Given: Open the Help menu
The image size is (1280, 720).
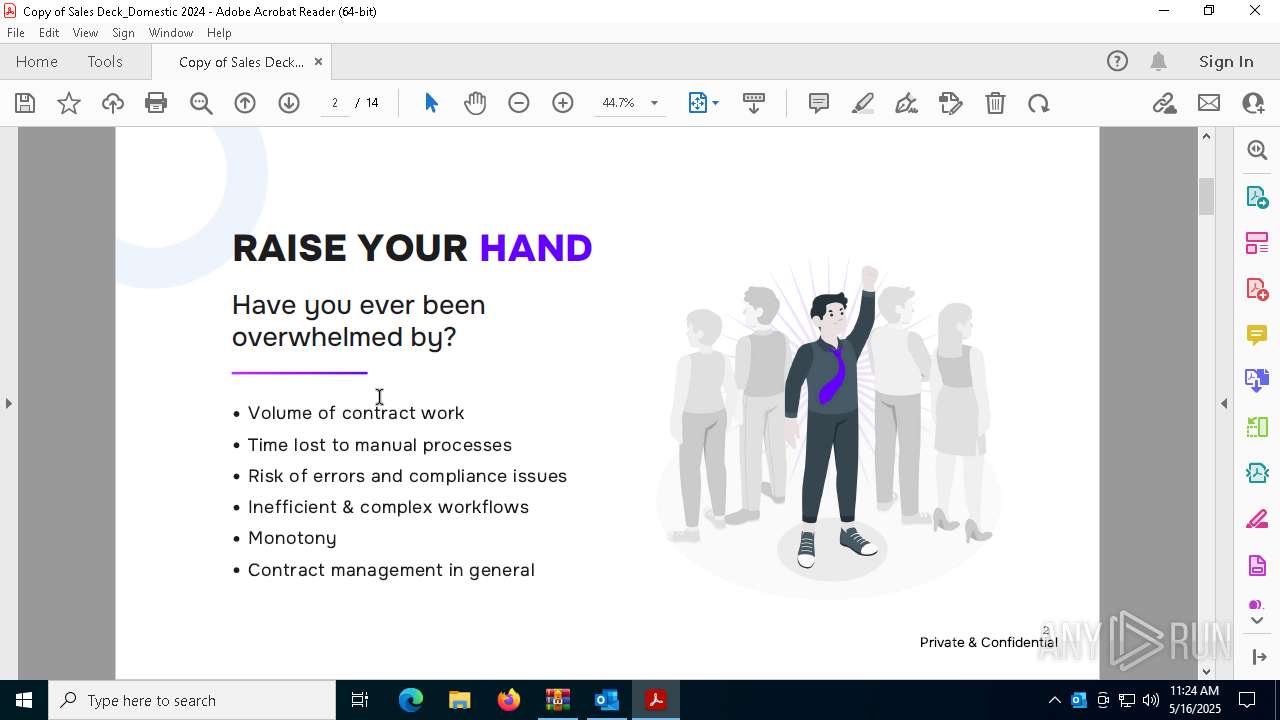Looking at the screenshot, I should [x=219, y=33].
